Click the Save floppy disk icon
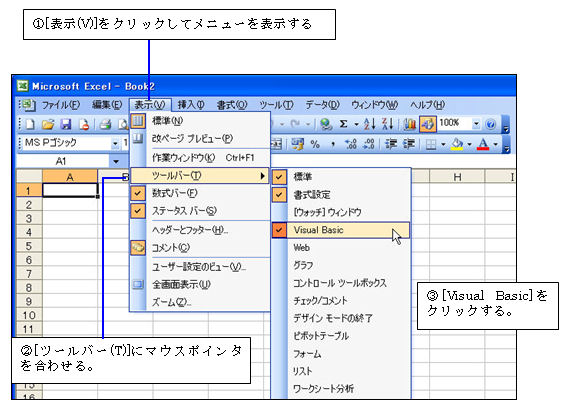Image resolution: width=568 pixels, height=417 pixels. 66,125
